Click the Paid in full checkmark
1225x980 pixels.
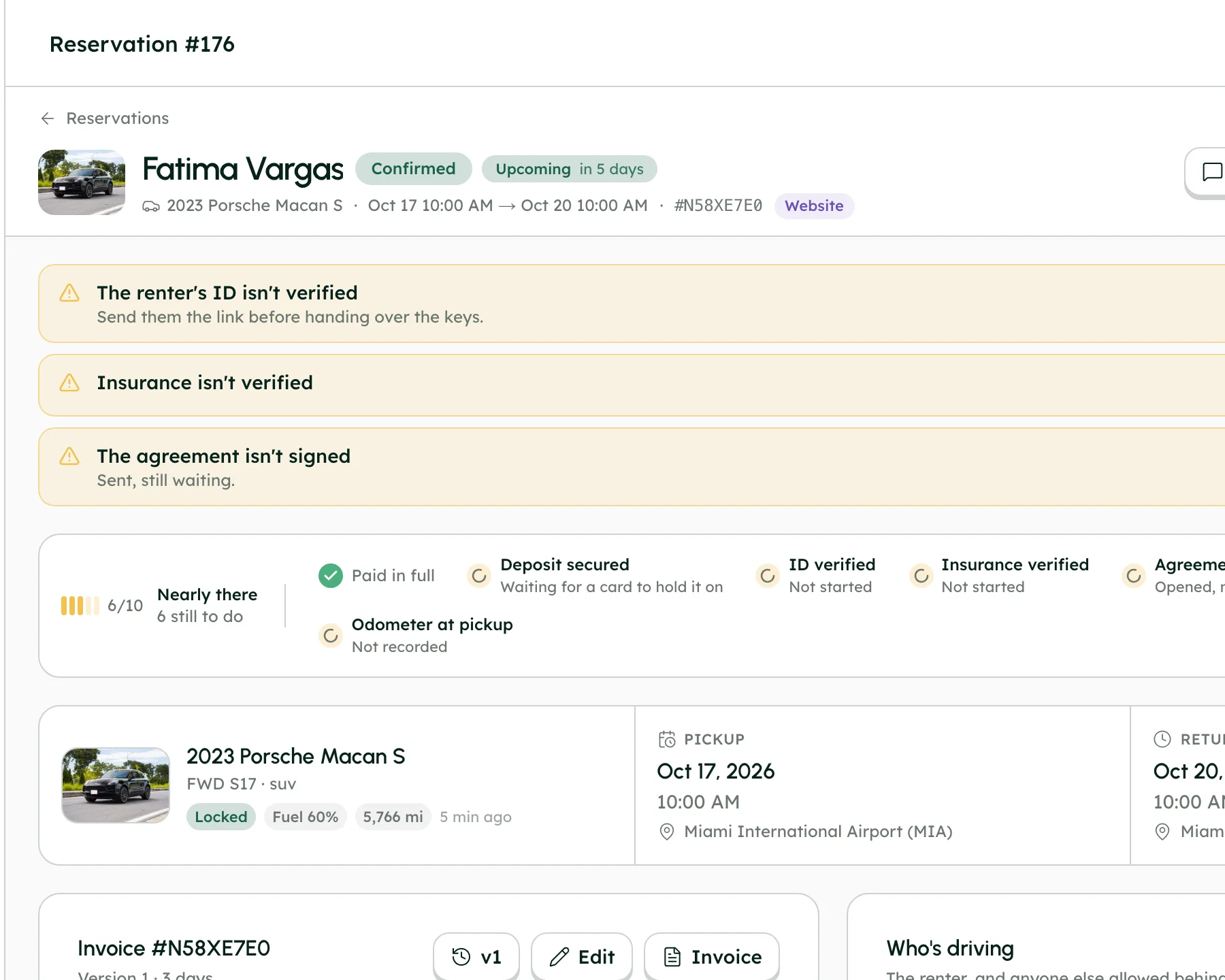pos(331,576)
